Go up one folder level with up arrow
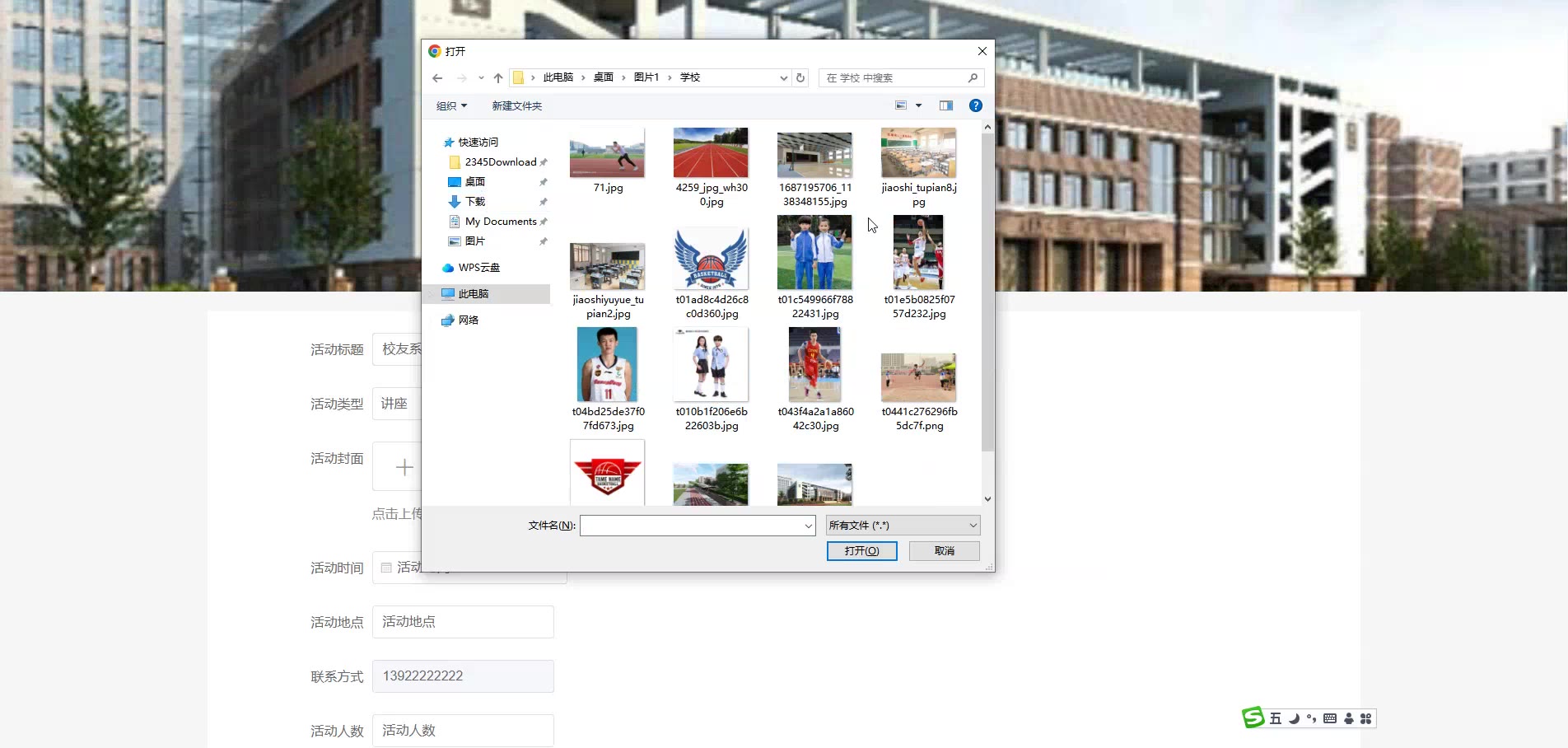 [x=498, y=78]
